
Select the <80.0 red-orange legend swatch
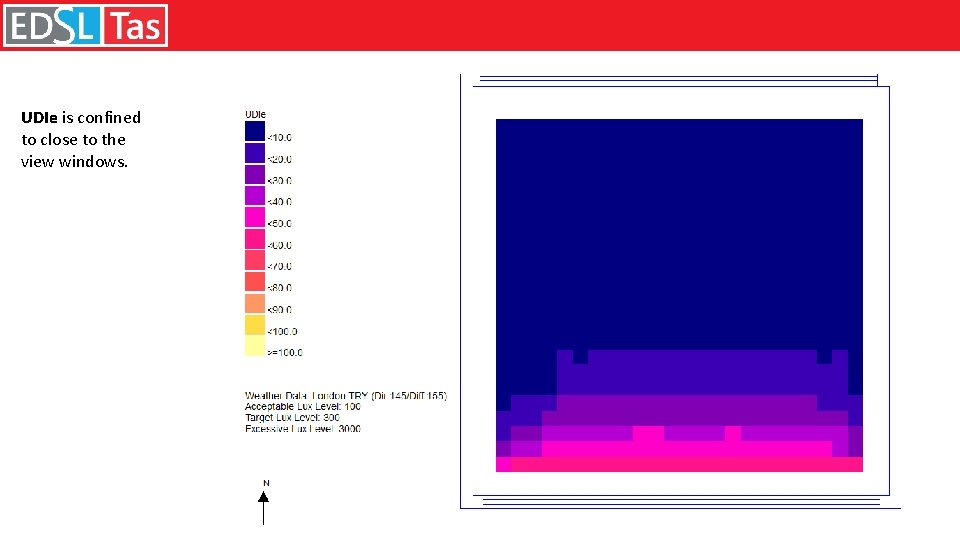point(255,281)
